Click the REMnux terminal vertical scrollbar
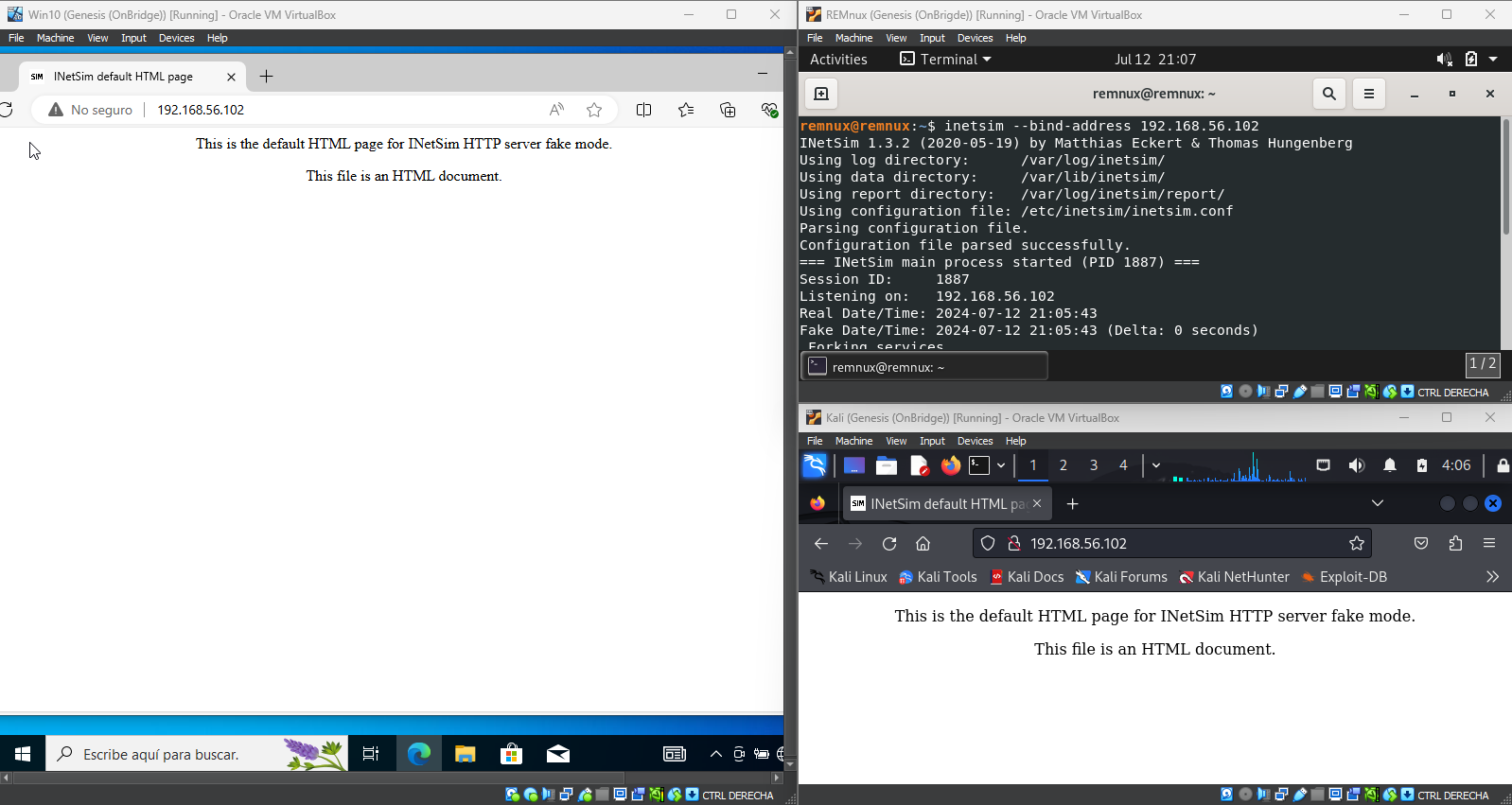1512x805 pixels. tap(1505, 177)
